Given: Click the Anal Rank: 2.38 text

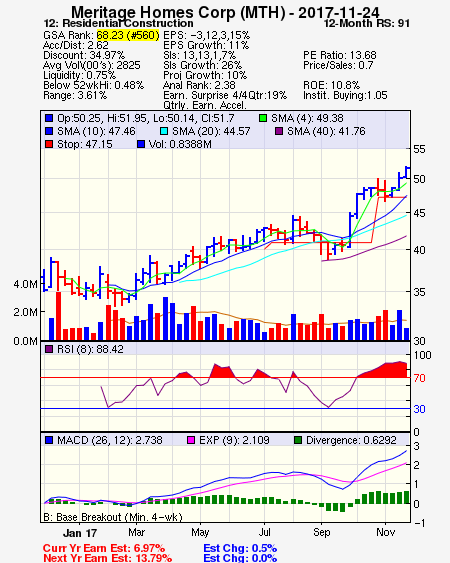Looking at the screenshot, I should pyautogui.click(x=199, y=85).
